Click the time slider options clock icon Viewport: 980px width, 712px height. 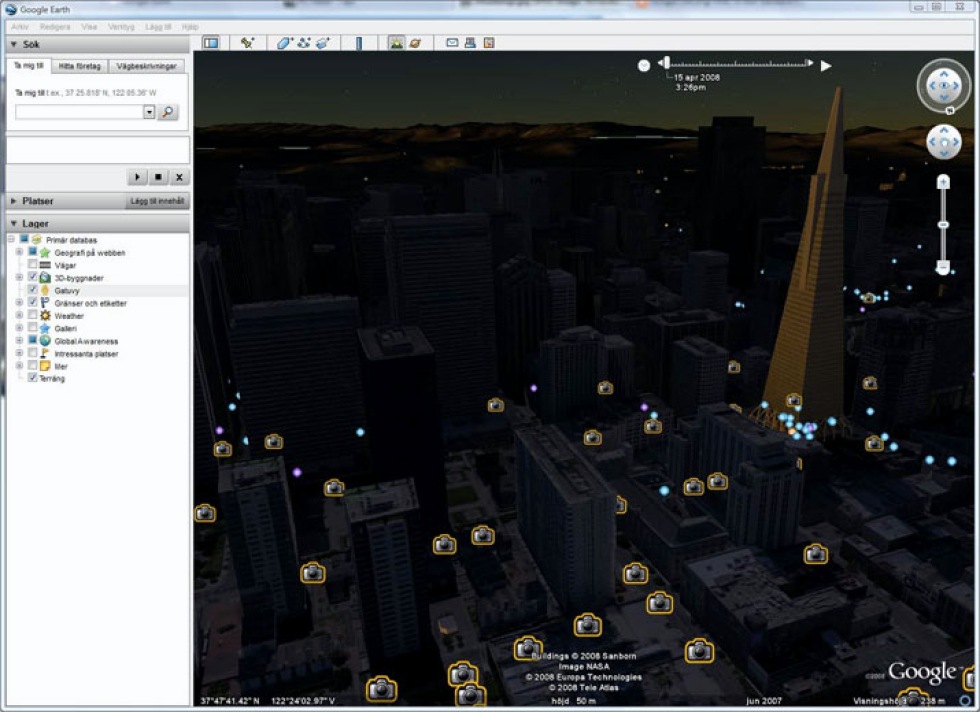coord(644,66)
